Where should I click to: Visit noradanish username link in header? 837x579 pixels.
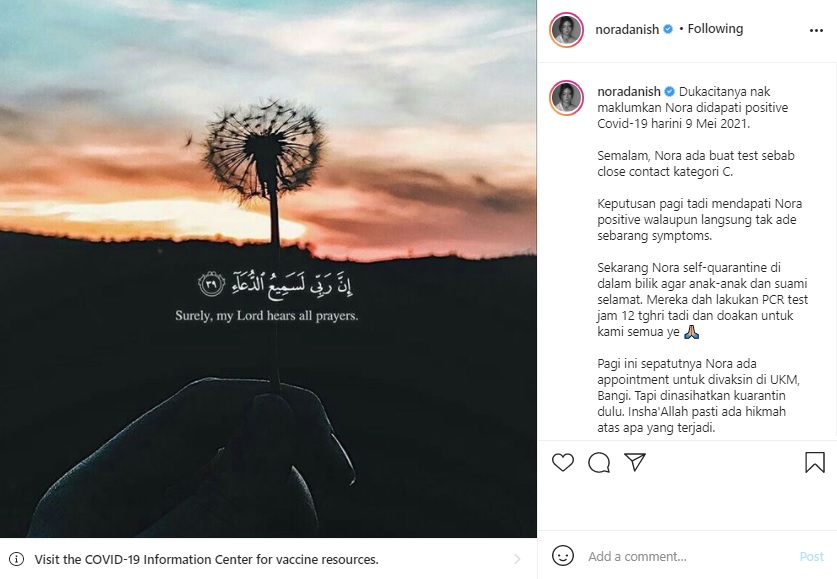coord(627,29)
